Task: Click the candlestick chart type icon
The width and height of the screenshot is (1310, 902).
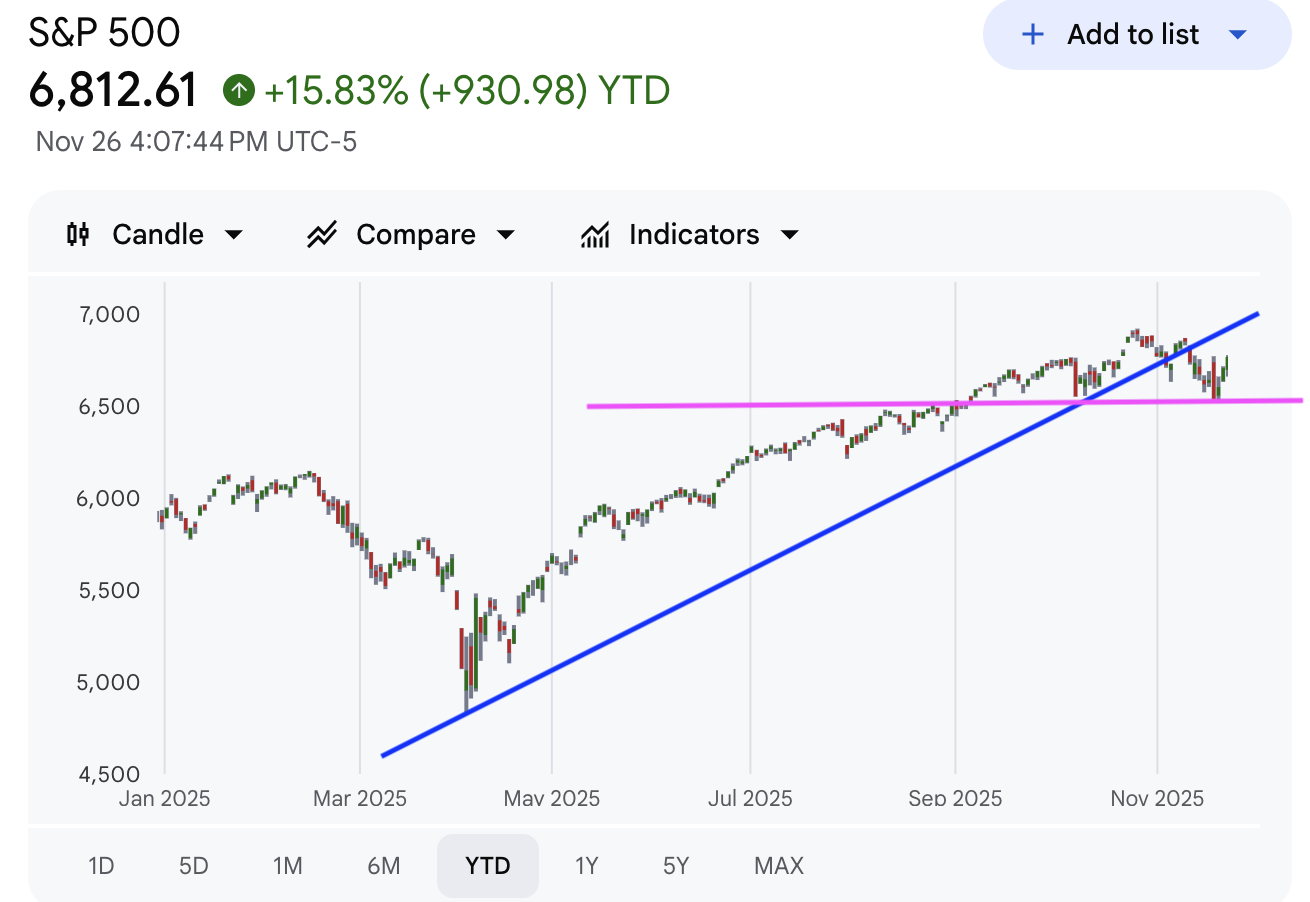Action: [x=78, y=235]
